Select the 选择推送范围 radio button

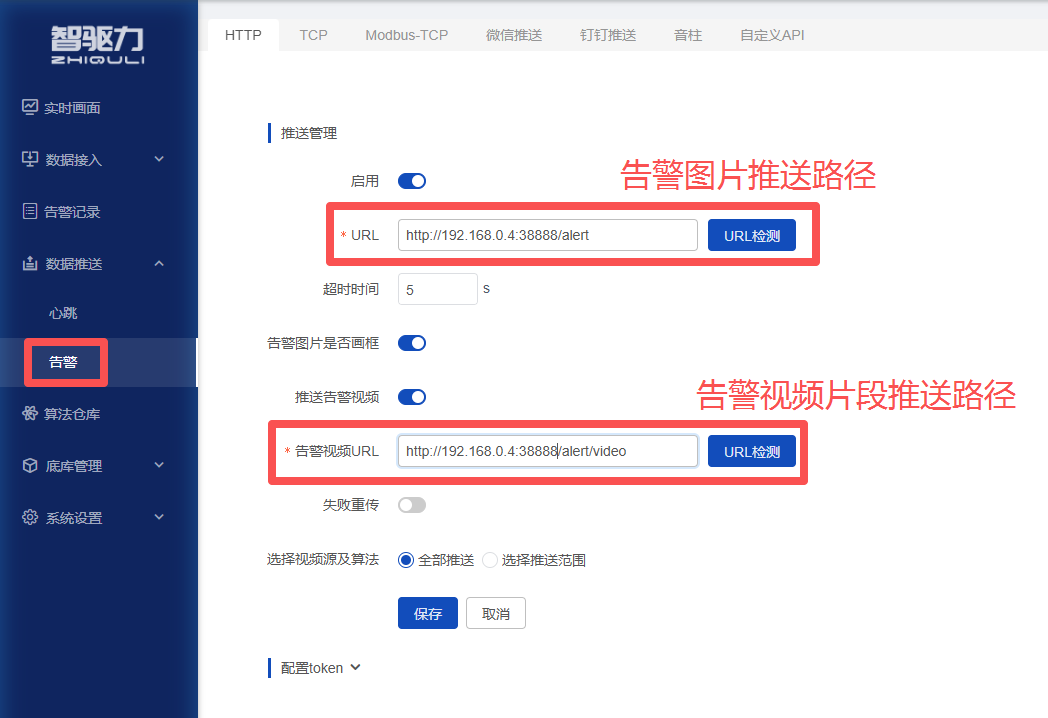click(490, 560)
